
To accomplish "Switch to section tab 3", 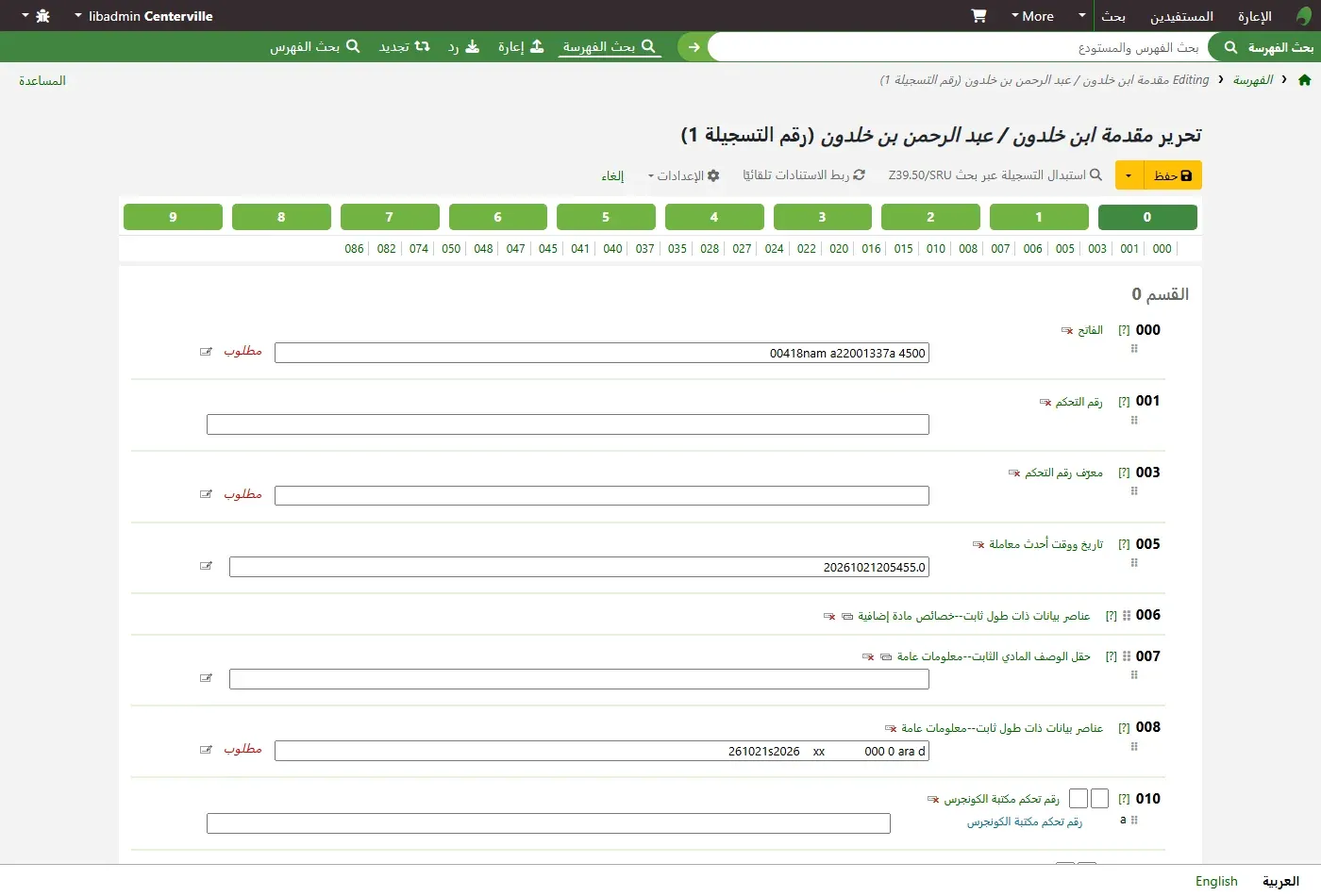I will [x=822, y=217].
